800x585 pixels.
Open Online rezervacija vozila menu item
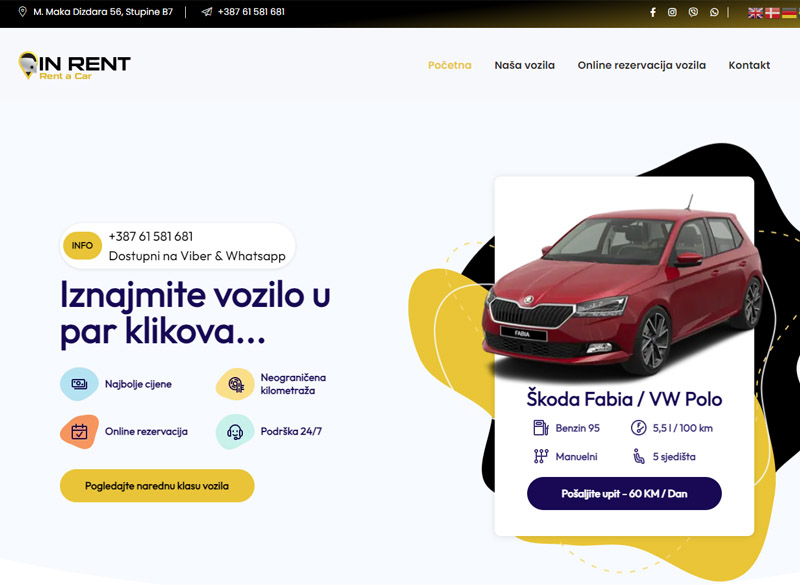pyautogui.click(x=642, y=65)
